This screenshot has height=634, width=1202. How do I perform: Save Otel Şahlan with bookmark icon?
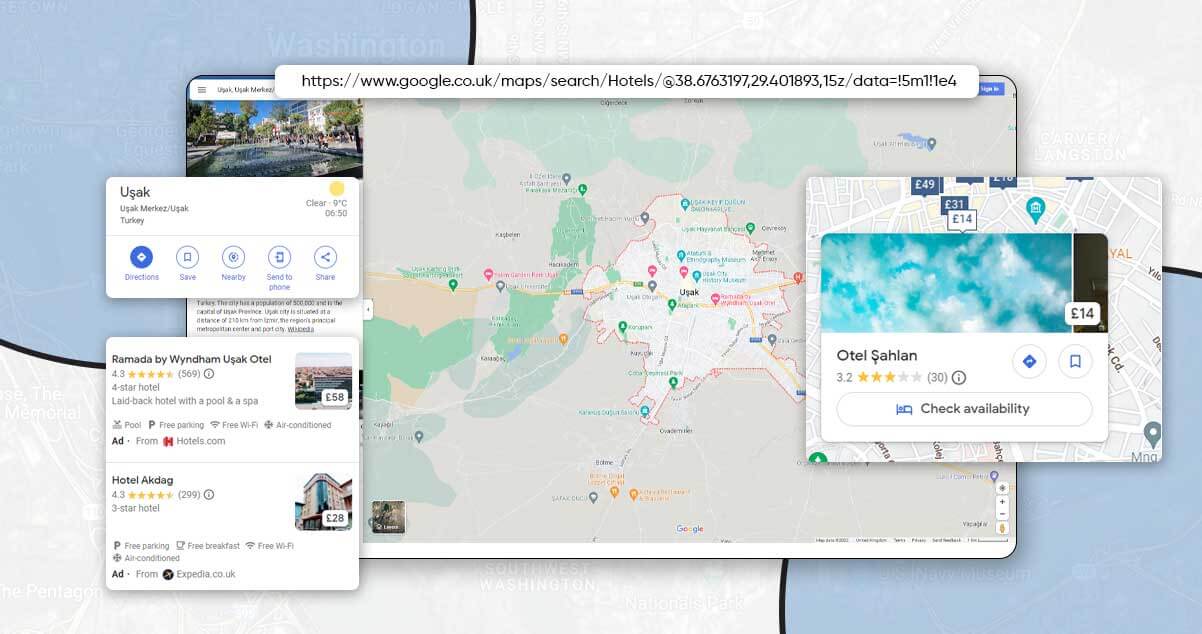[1076, 362]
